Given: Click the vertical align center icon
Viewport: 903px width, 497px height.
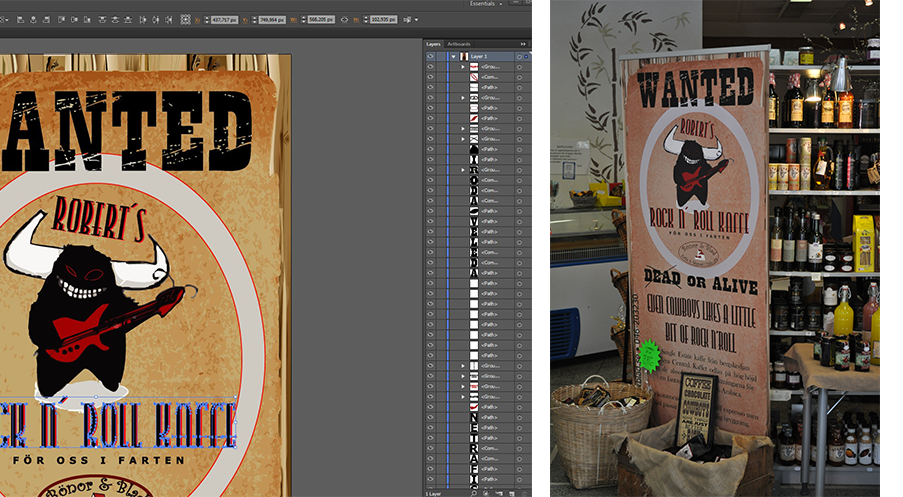Looking at the screenshot, I should point(74,20).
